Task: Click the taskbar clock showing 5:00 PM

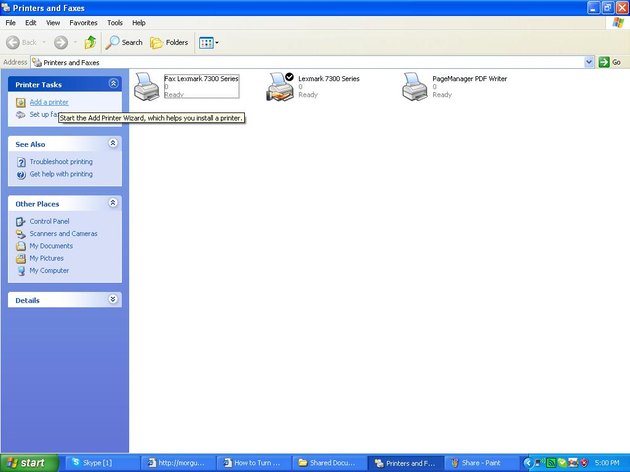Action: click(x=607, y=463)
